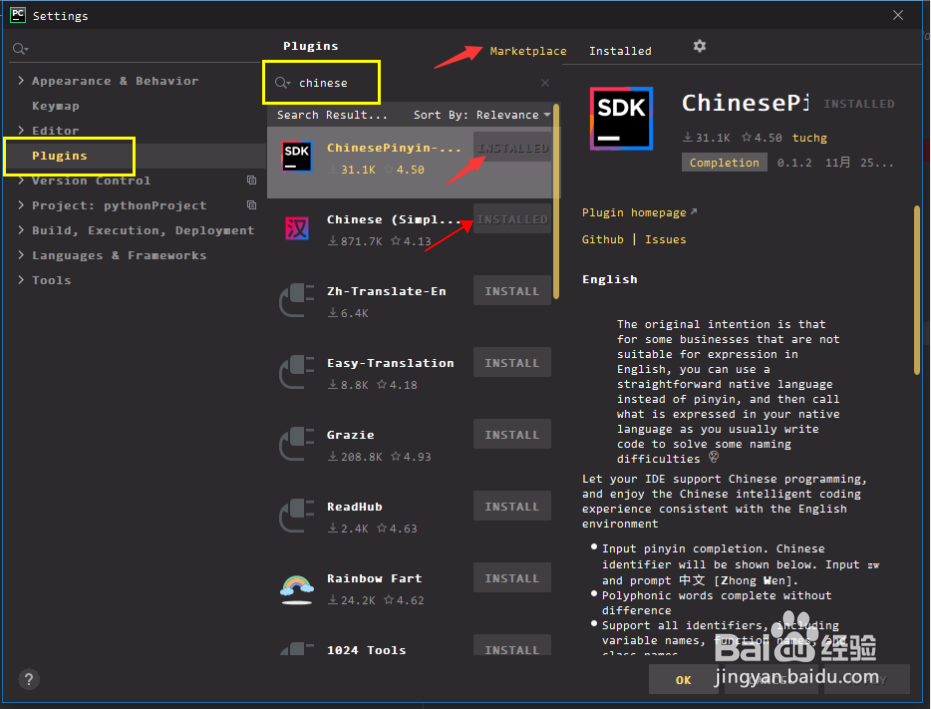The image size is (931, 709).
Task: Click the help question mark button
Action: tap(28, 679)
